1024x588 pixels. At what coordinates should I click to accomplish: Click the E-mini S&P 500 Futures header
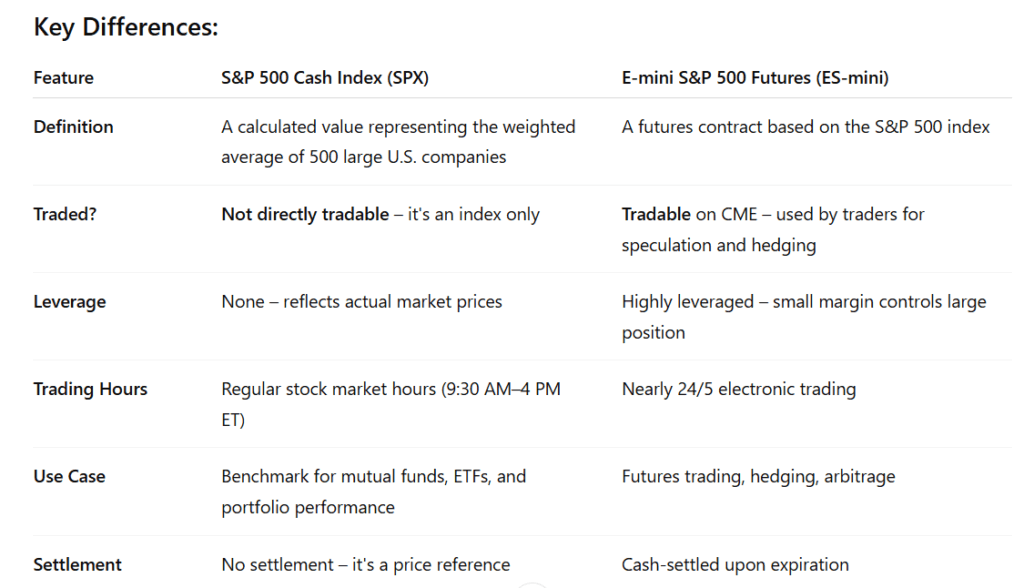[755, 78]
